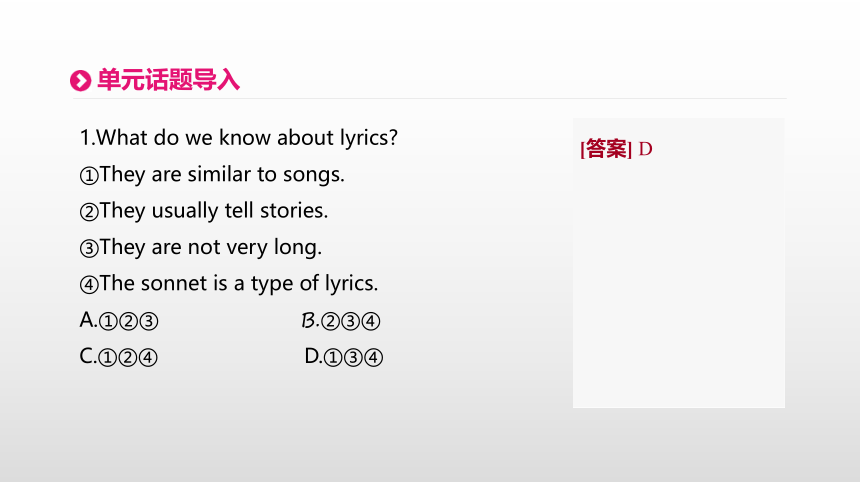Click the [答案] label

(x=606, y=149)
